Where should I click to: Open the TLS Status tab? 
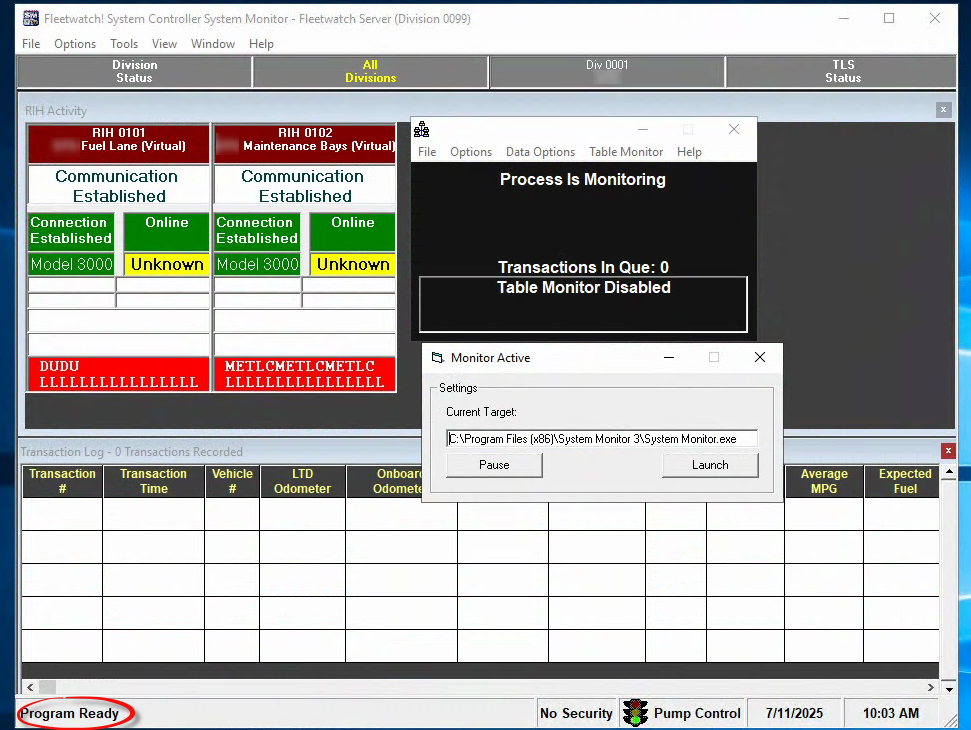tap(843, 71)
